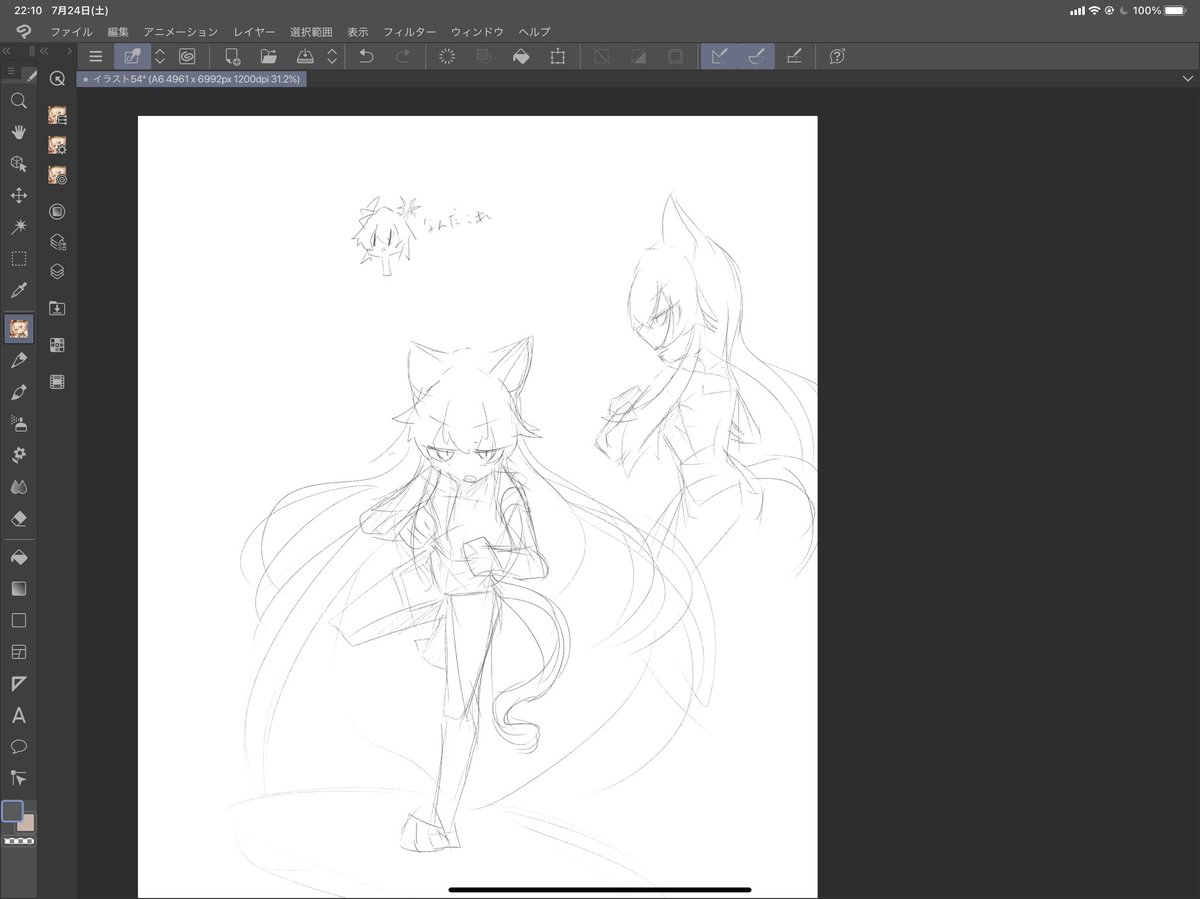
Task: Select the Balloon speech bubble tool
Action: (x=18, y=747)
